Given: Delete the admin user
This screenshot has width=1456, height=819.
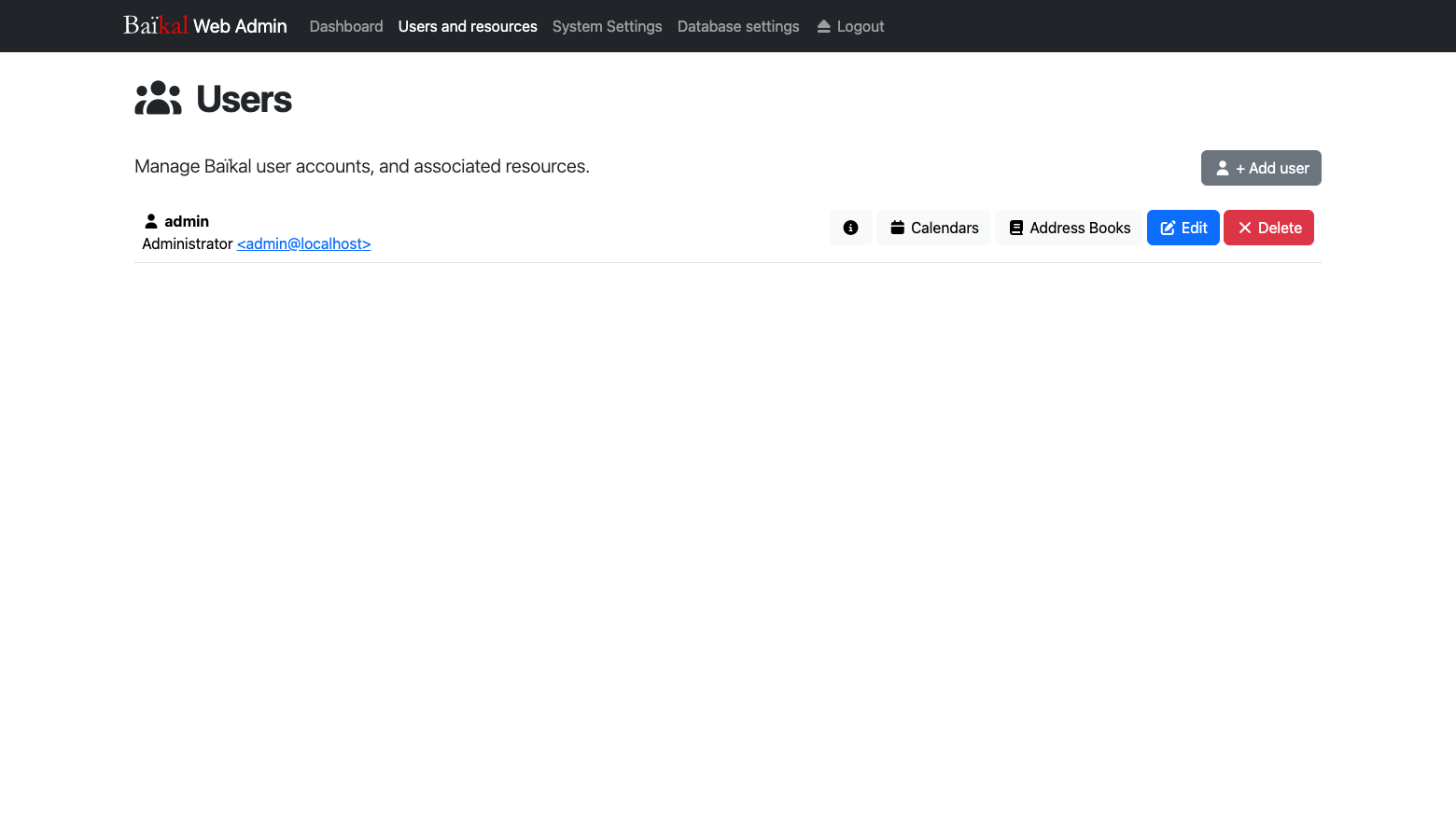Looking at the screenshot, I should [1268, 228].
